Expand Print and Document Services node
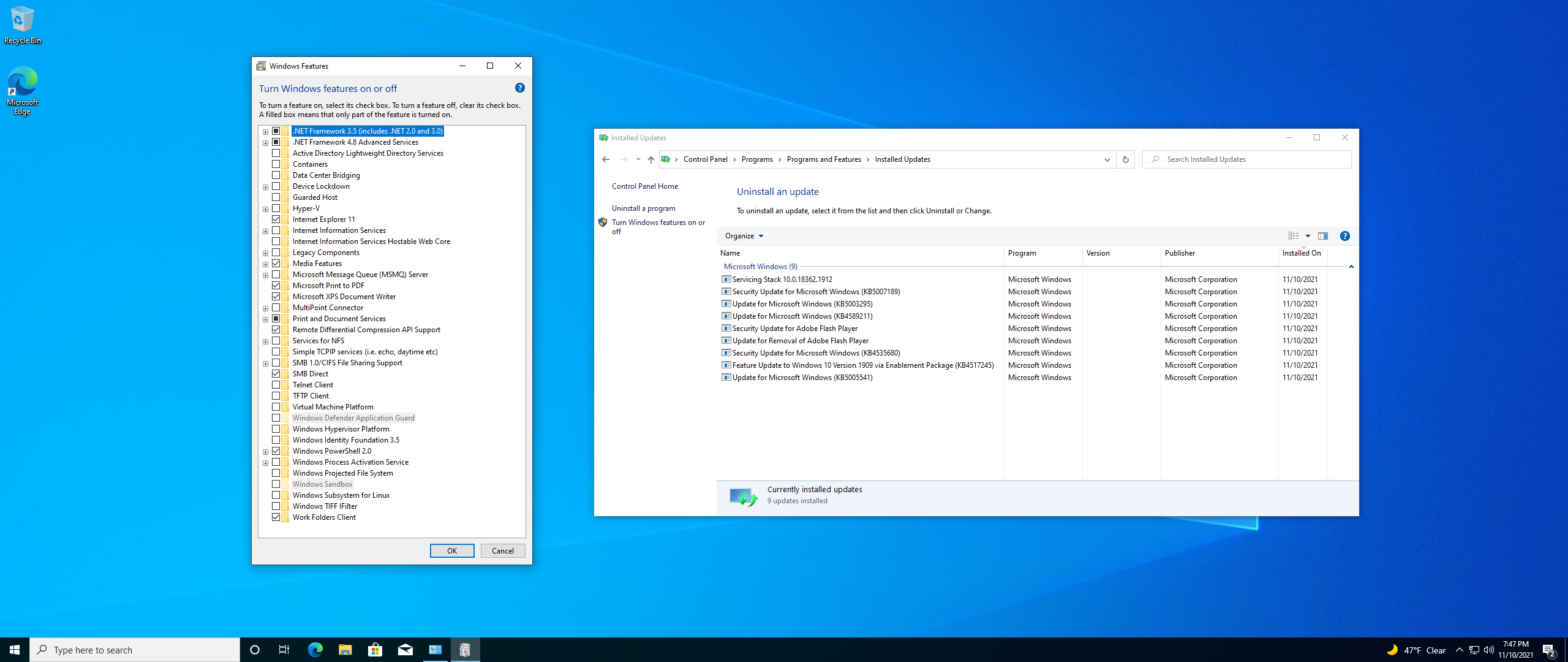The width and height of the screenshot is (1568, 662). (x=265, y=319)
